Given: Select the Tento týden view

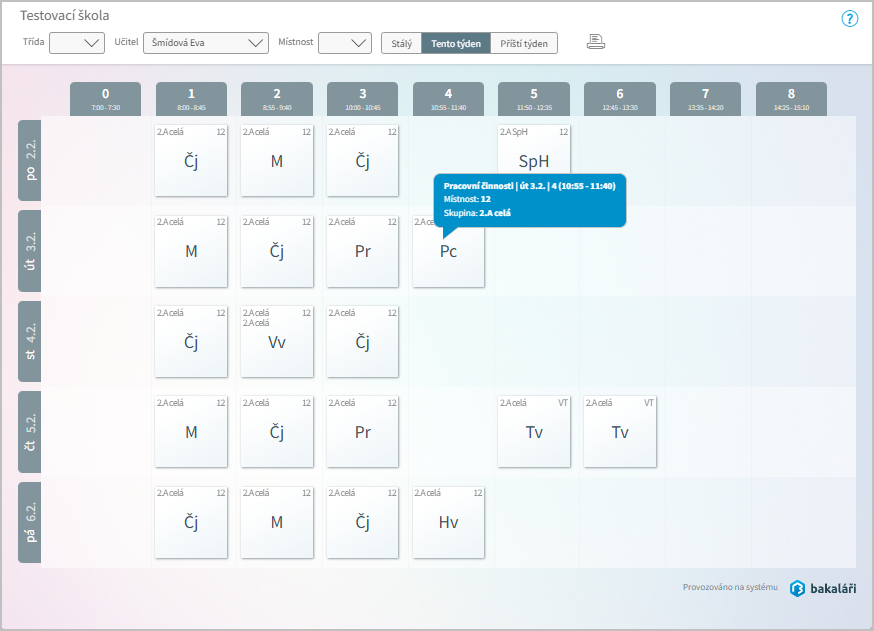Looking at the screenshot, I should click(x=456, y=43).
